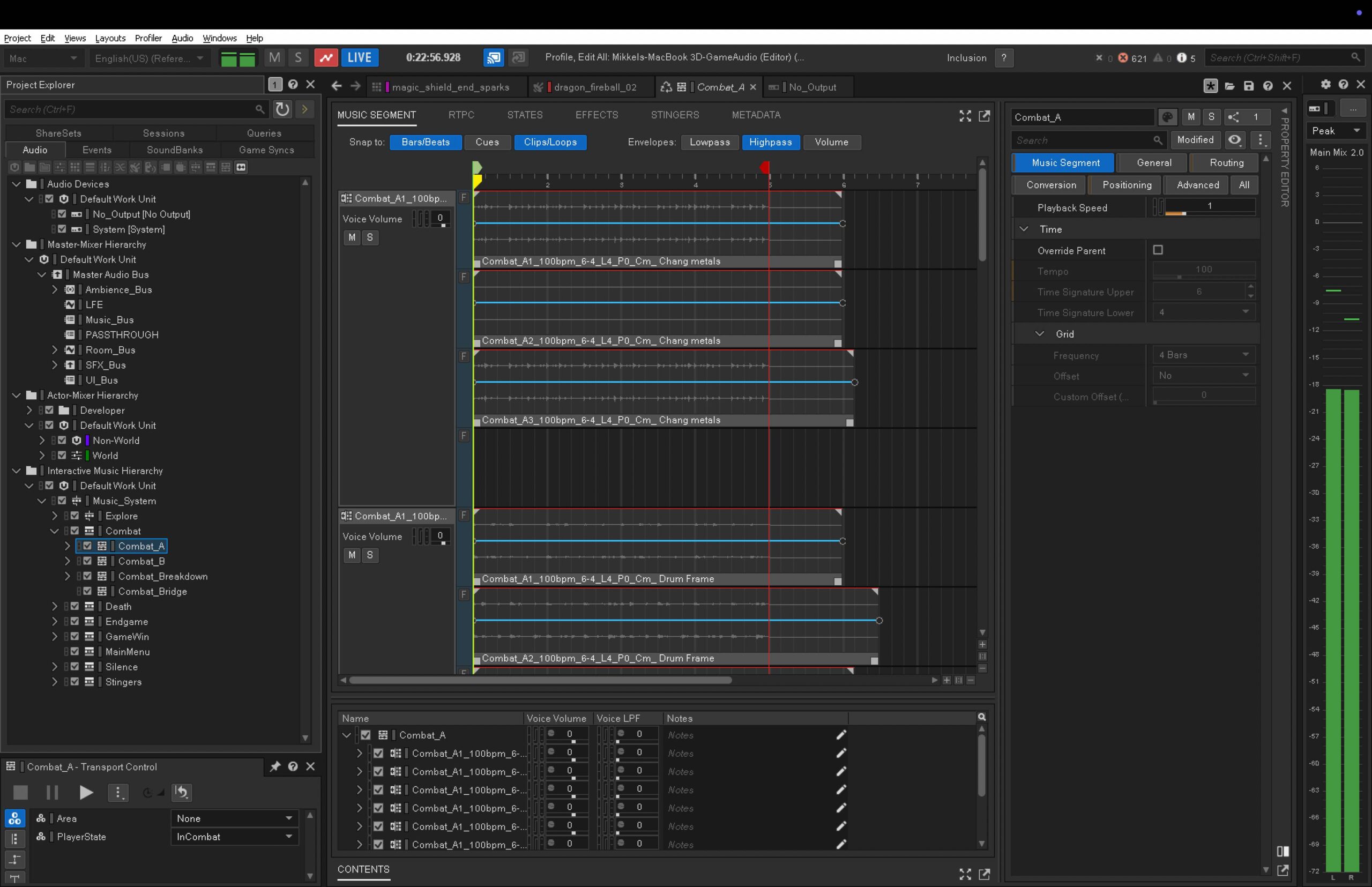Open the Peak meter type dropdown
This screenshot has width=1372, height=887.
pos(1336,131)
